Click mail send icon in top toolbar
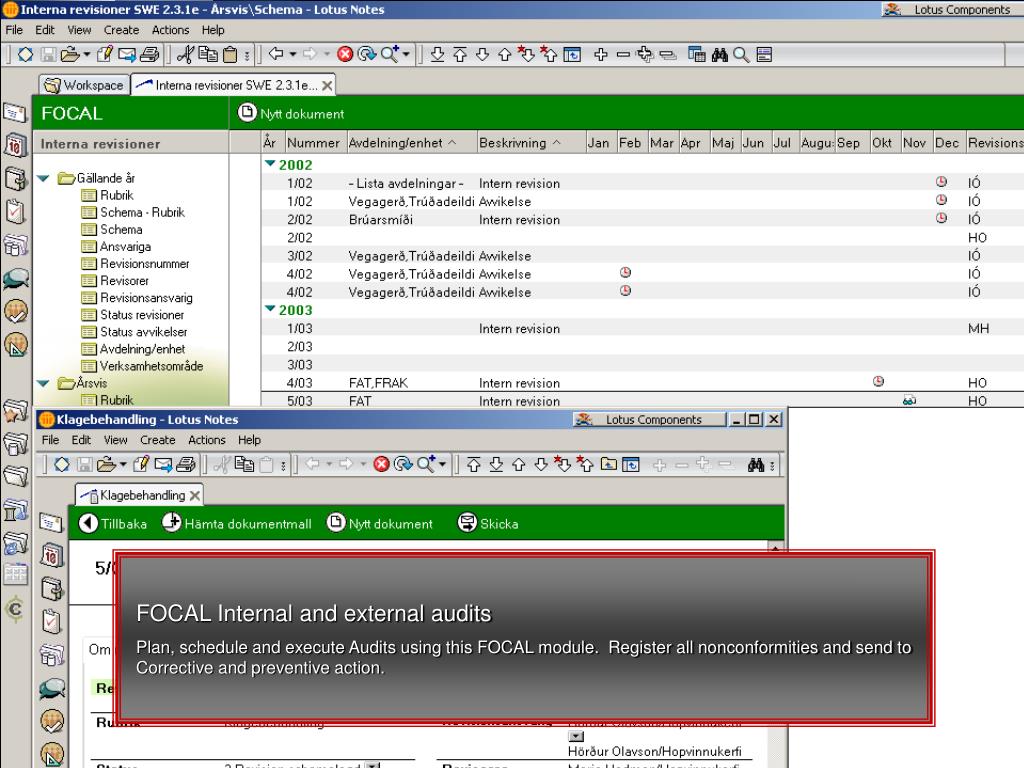This screenshot has height=768, width=1024. pyautogui.click(x=127, y=54)
